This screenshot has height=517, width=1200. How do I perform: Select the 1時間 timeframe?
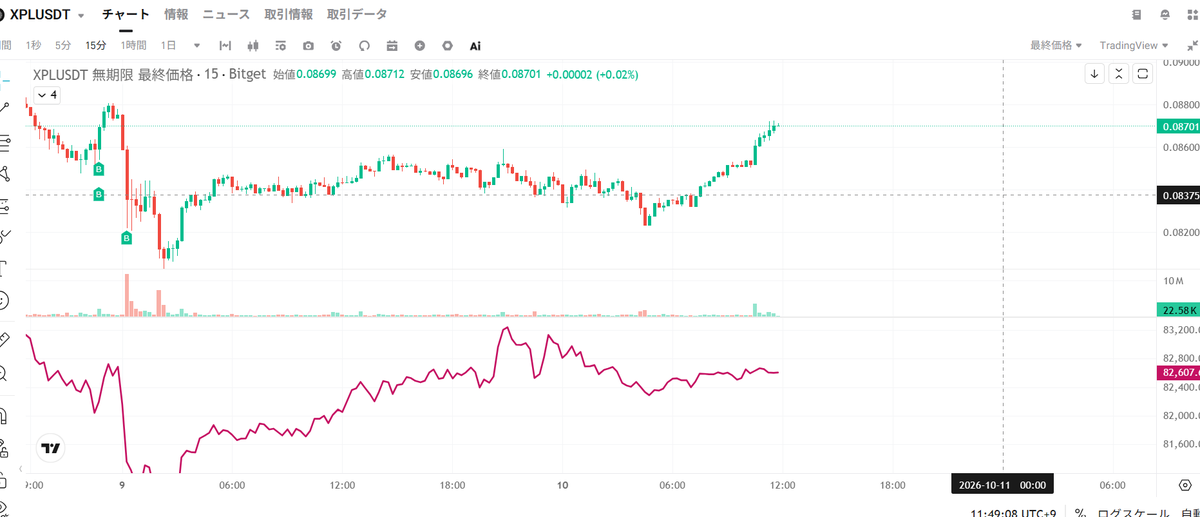133,46
